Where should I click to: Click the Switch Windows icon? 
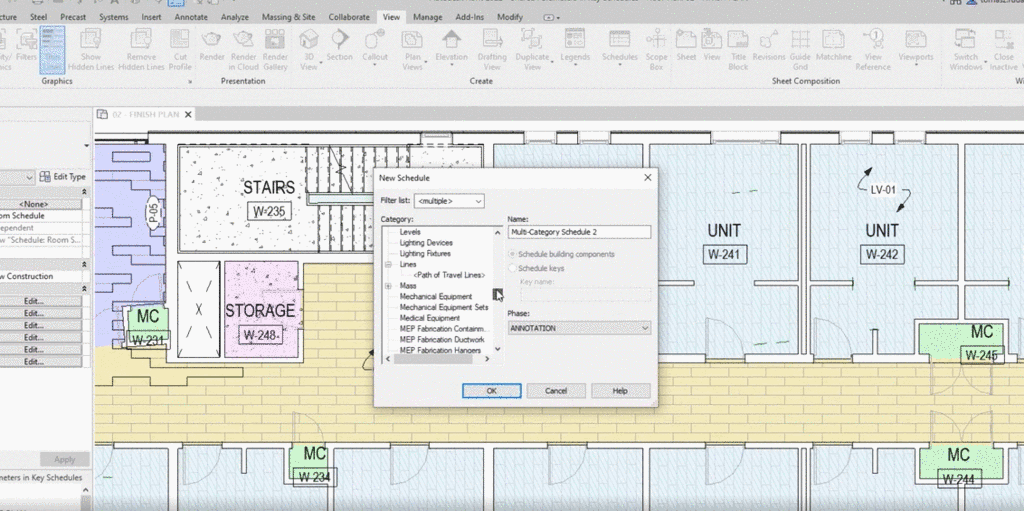coord(965,41)
